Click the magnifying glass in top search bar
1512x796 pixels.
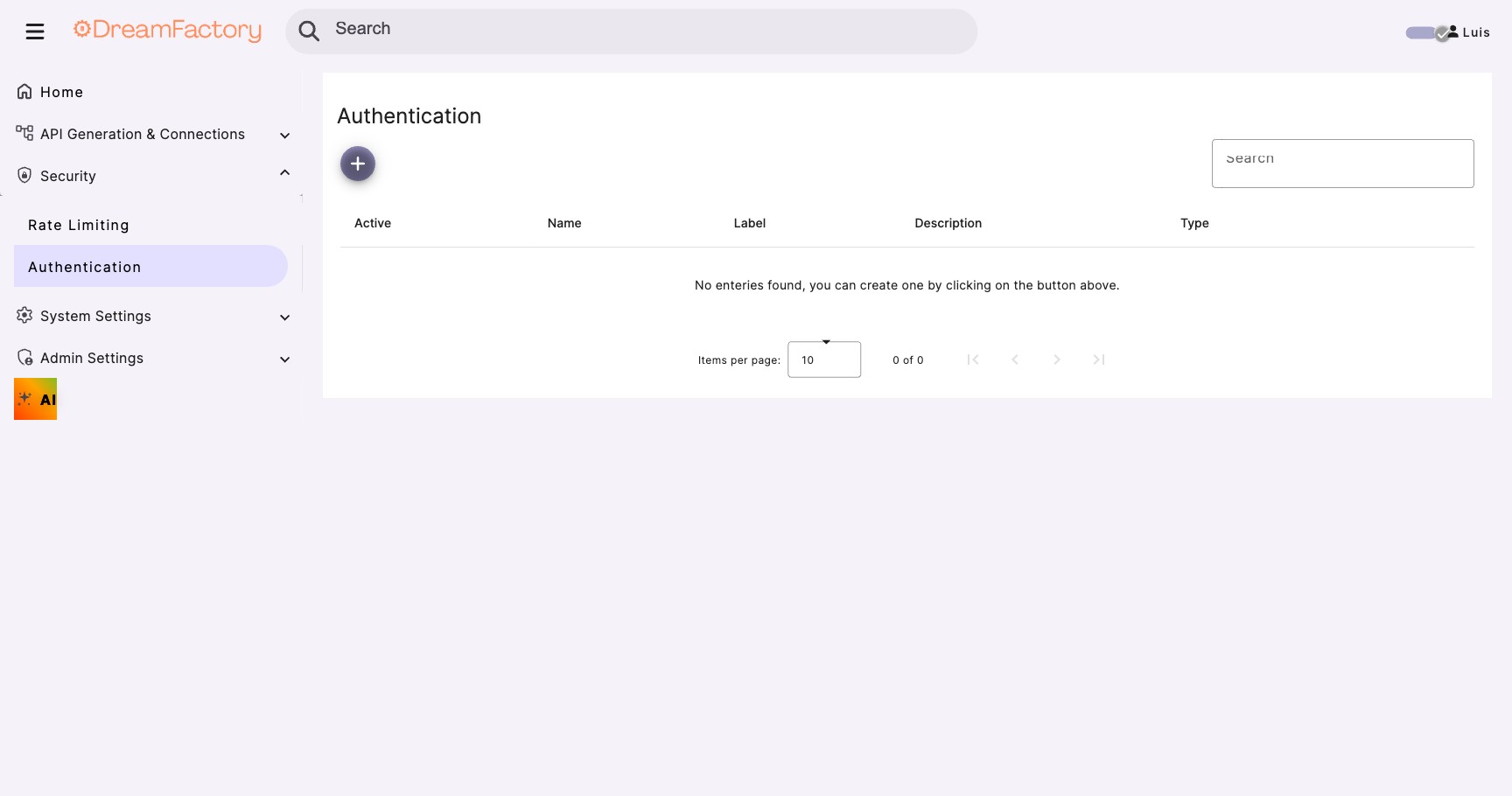click(309, 31)
